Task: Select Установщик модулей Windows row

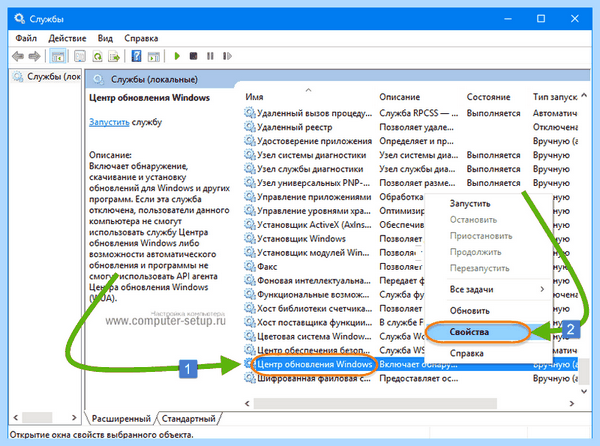Action: click(x=333, y=252)
